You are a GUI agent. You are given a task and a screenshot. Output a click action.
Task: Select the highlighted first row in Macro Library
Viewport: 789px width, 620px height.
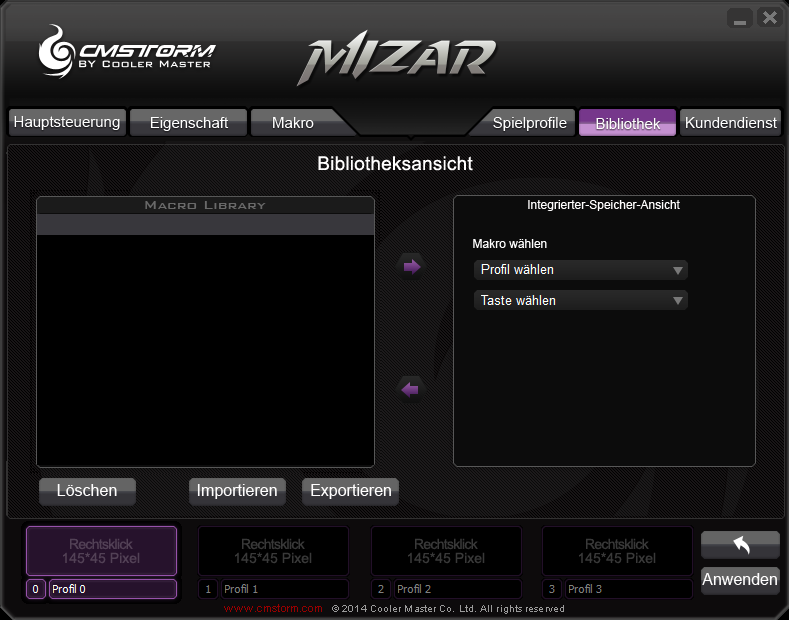(x=205, y=224)
